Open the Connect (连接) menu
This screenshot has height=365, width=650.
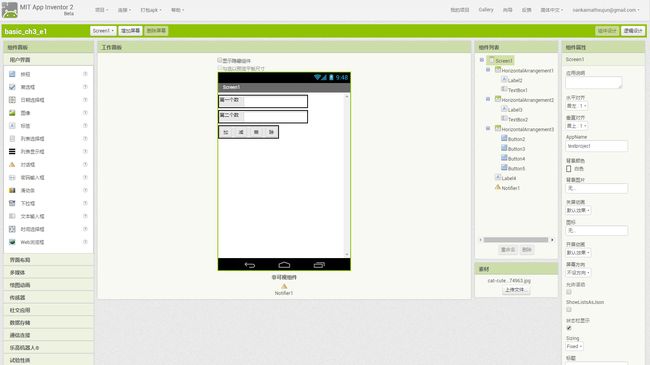click(x=124, y=10)
